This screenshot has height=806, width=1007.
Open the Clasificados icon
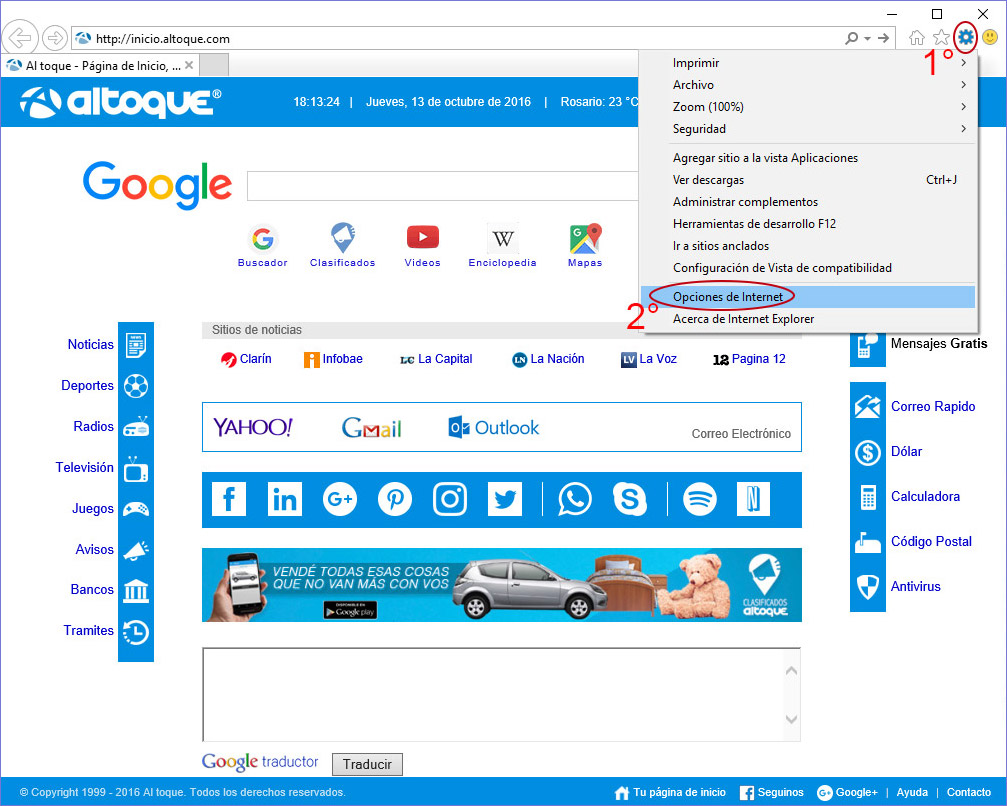tap(342, 238)
